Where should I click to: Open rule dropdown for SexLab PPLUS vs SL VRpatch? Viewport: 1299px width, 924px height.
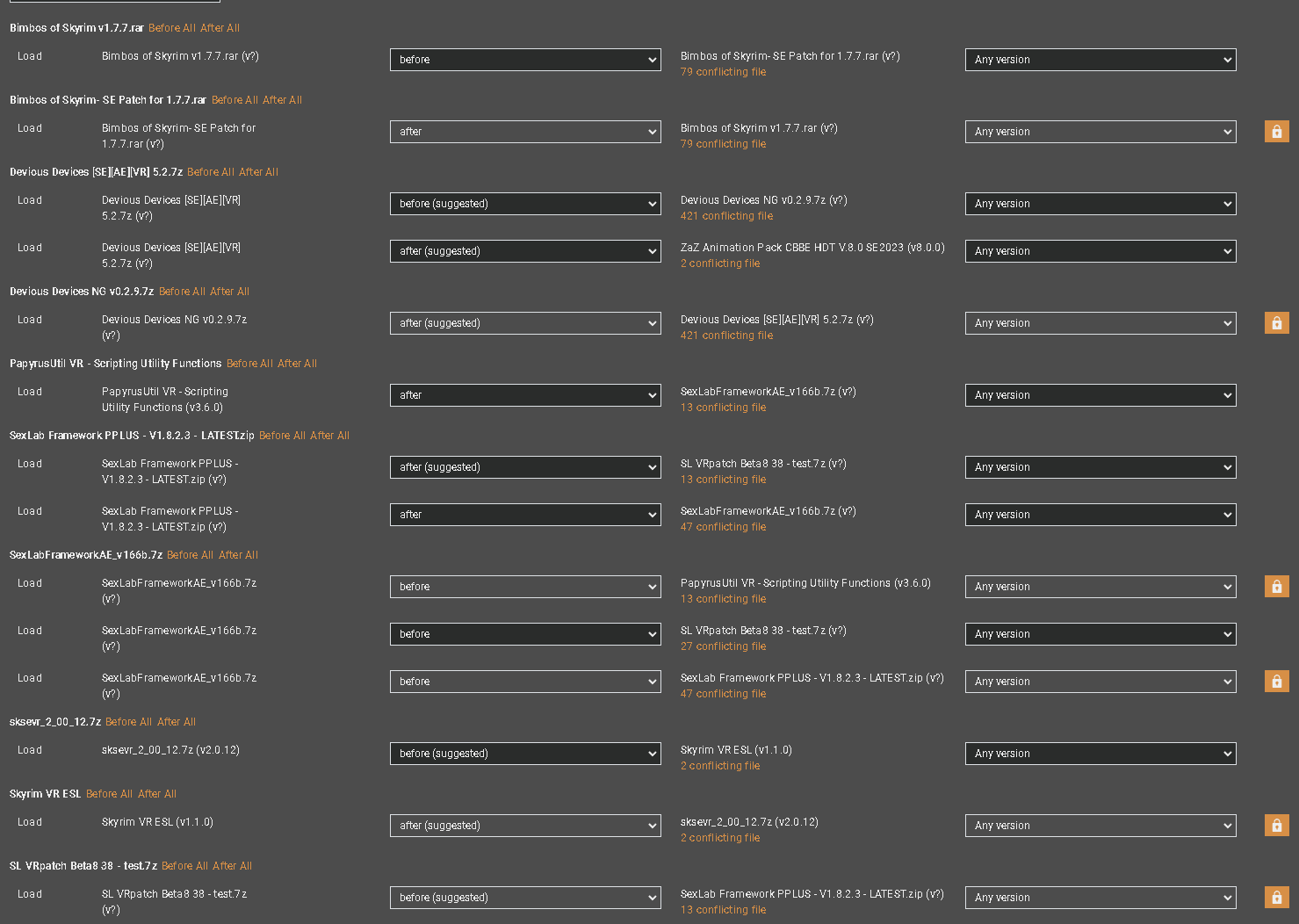(525, 467)
